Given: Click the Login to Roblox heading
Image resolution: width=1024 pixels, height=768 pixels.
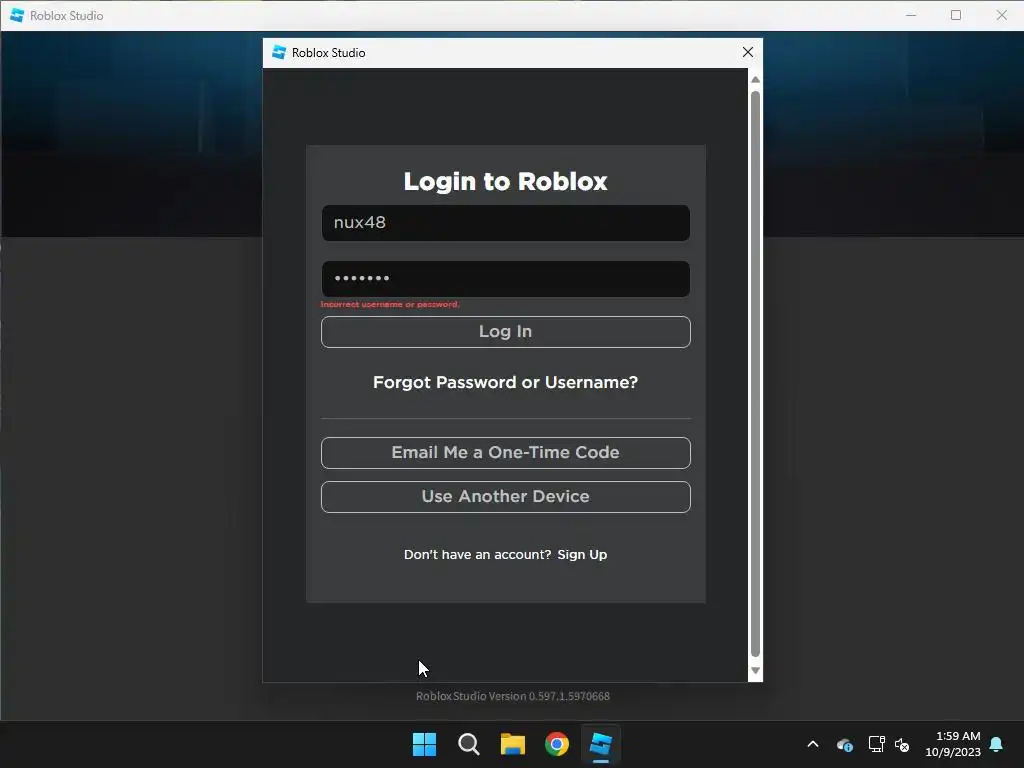Looking at the screenshot, I should point(505,182).
